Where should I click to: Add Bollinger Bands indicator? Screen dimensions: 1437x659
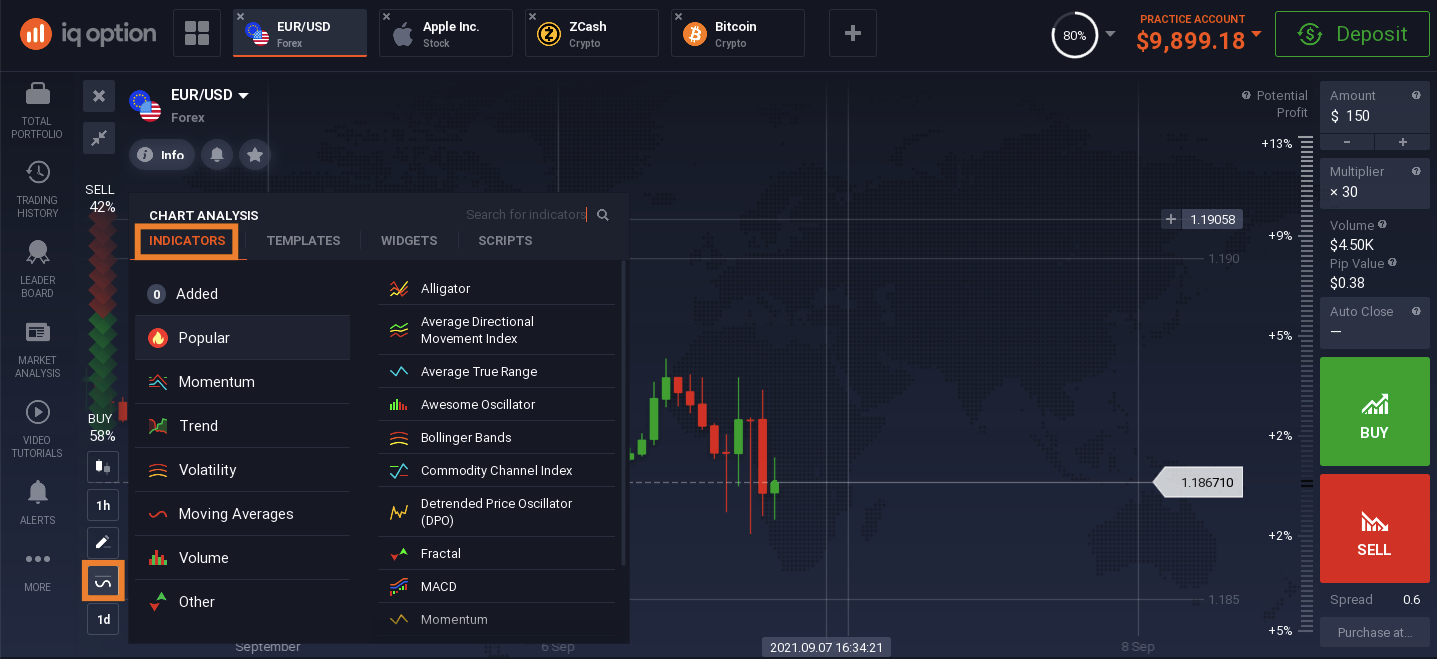[497, 438]
